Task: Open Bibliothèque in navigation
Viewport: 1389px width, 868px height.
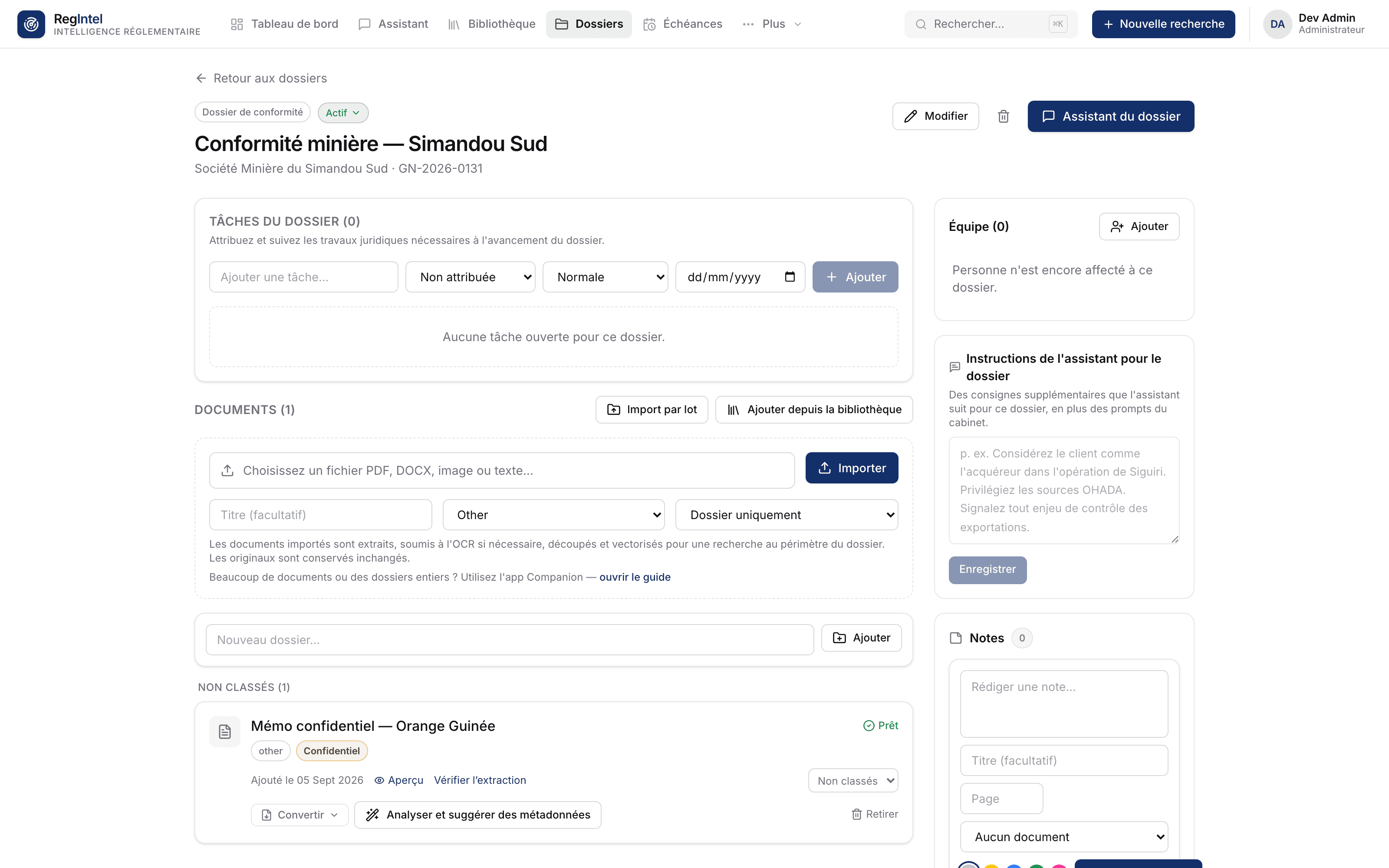Action: 491,24
